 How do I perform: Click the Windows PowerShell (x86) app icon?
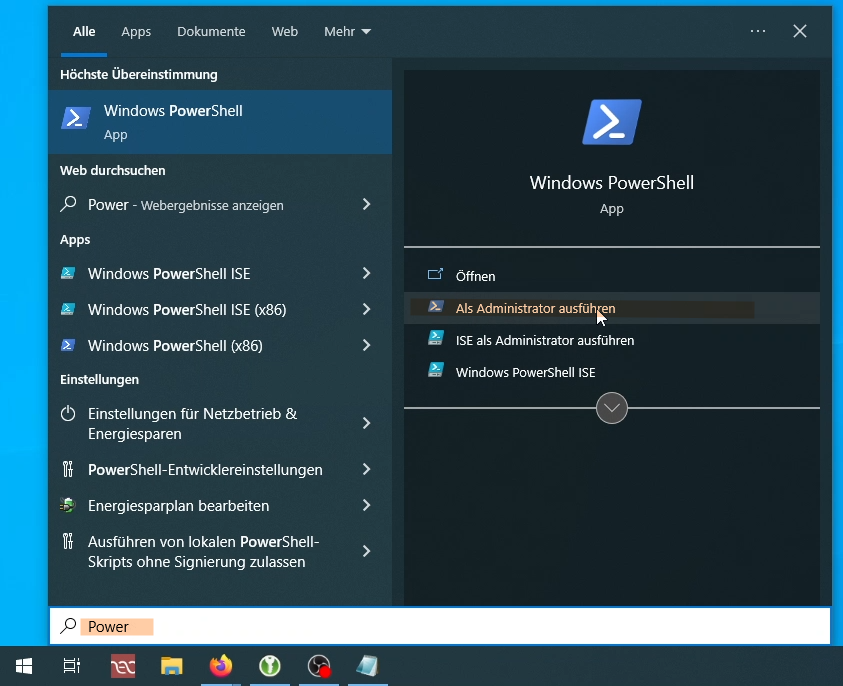(68, 345)
